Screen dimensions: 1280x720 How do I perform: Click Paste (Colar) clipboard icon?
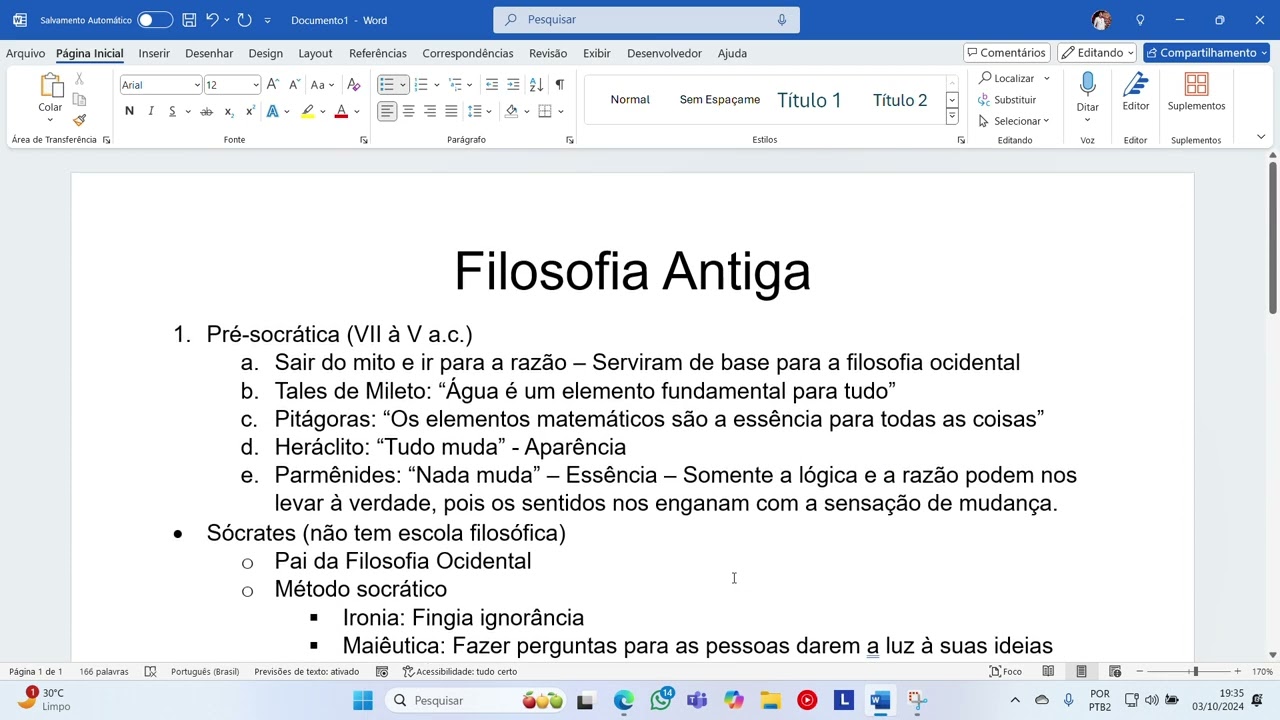50,87
